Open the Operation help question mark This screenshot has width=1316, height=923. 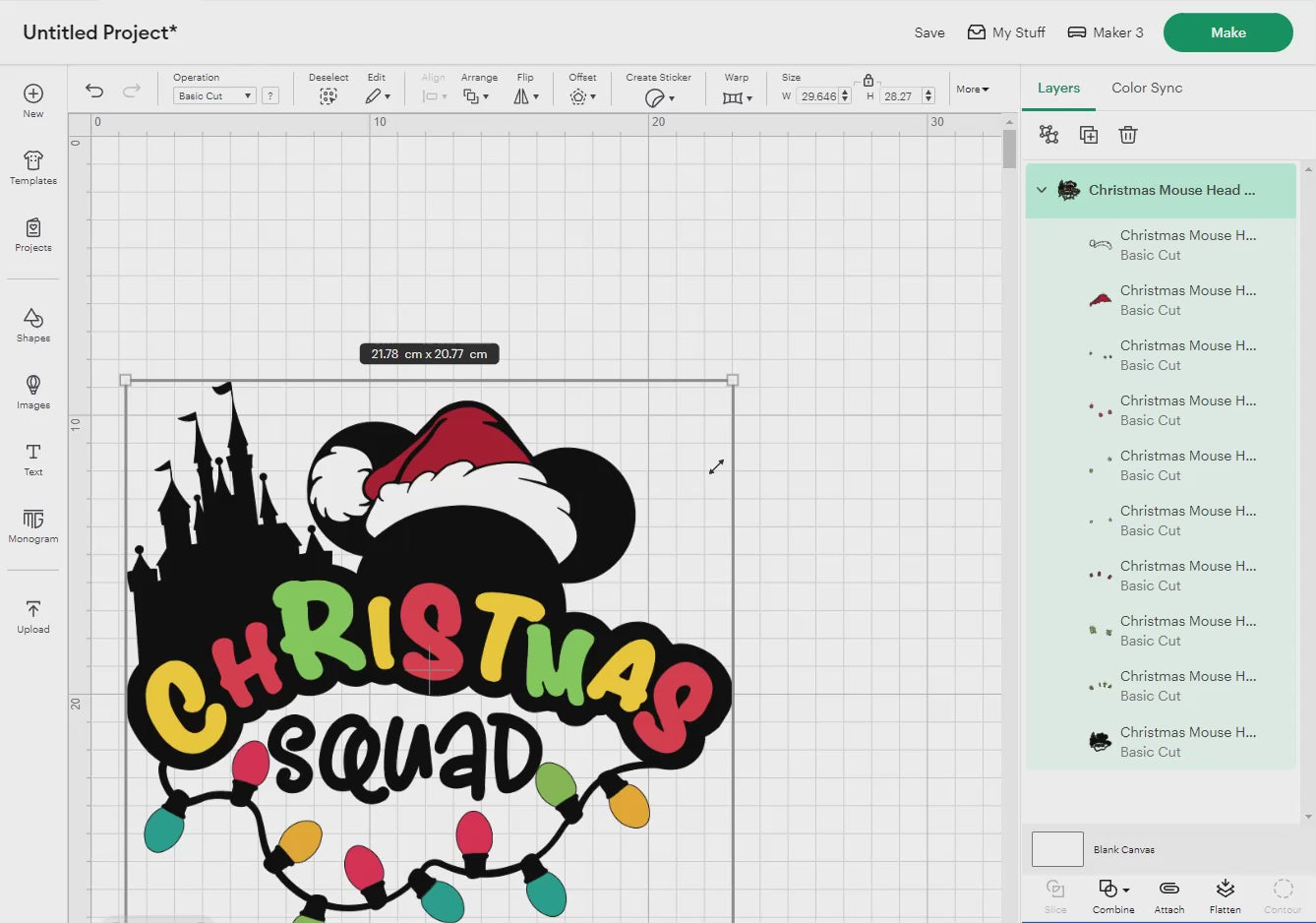[270, 95]
